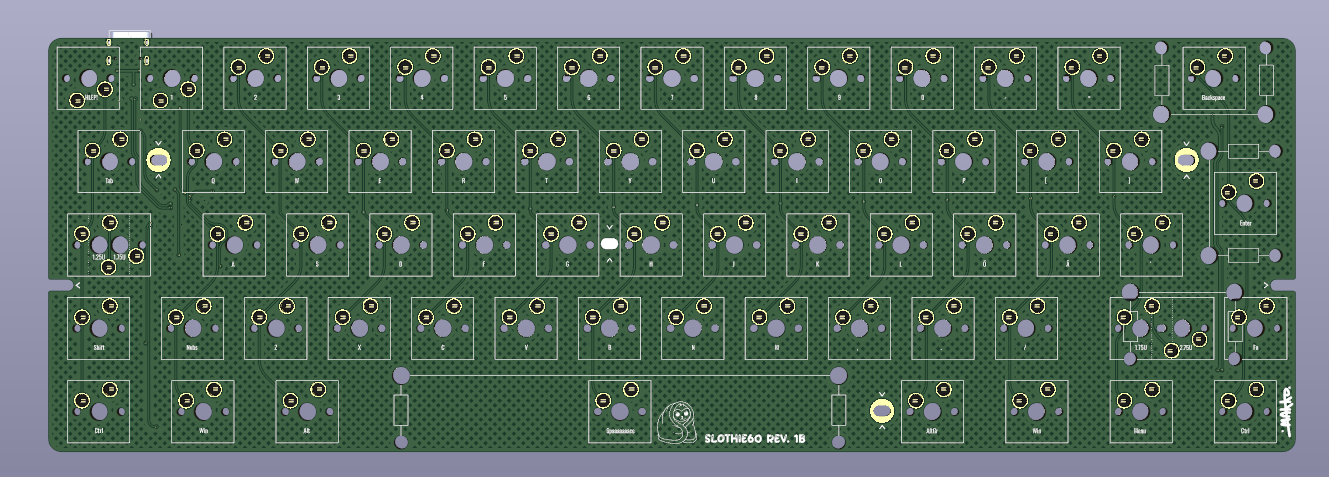Click the USB connector at the top-left edge
The width and height of the screenshot is (1329, 477).
[129, 40]
